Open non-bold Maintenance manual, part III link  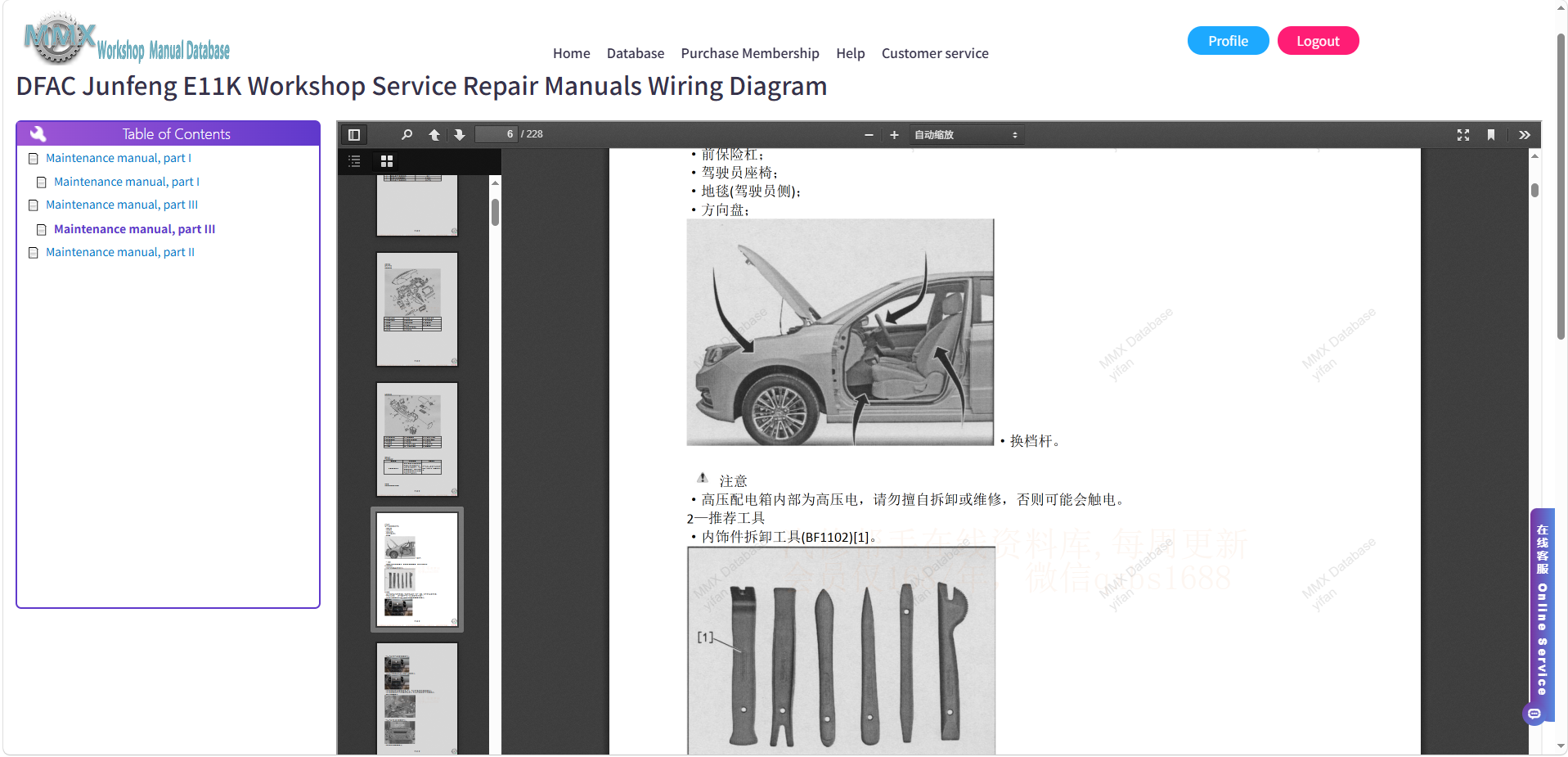click(122, 205)
